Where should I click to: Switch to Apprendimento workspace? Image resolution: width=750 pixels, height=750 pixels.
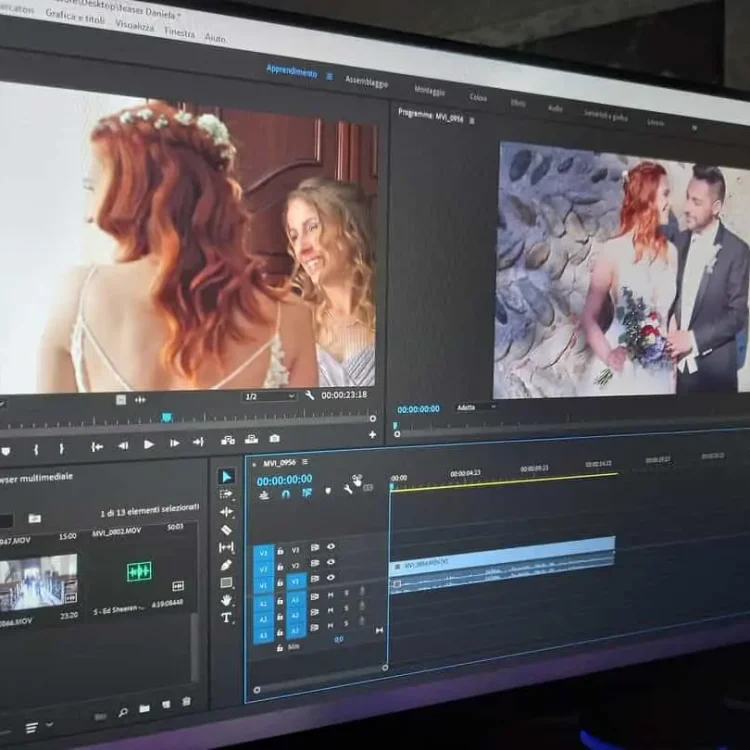click(x=292, y=71)
